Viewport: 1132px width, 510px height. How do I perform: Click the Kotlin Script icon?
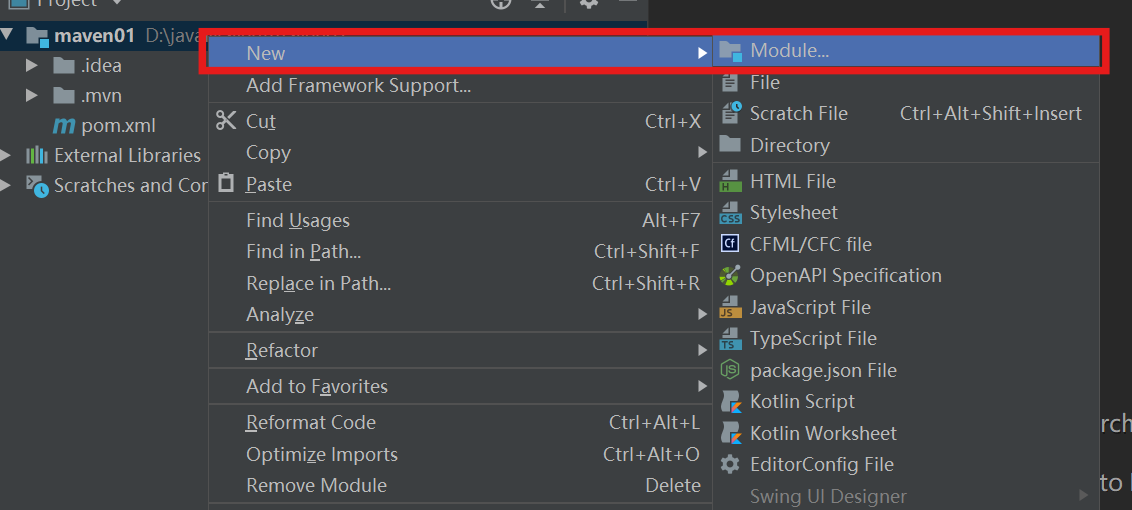(x=731, y=402)
